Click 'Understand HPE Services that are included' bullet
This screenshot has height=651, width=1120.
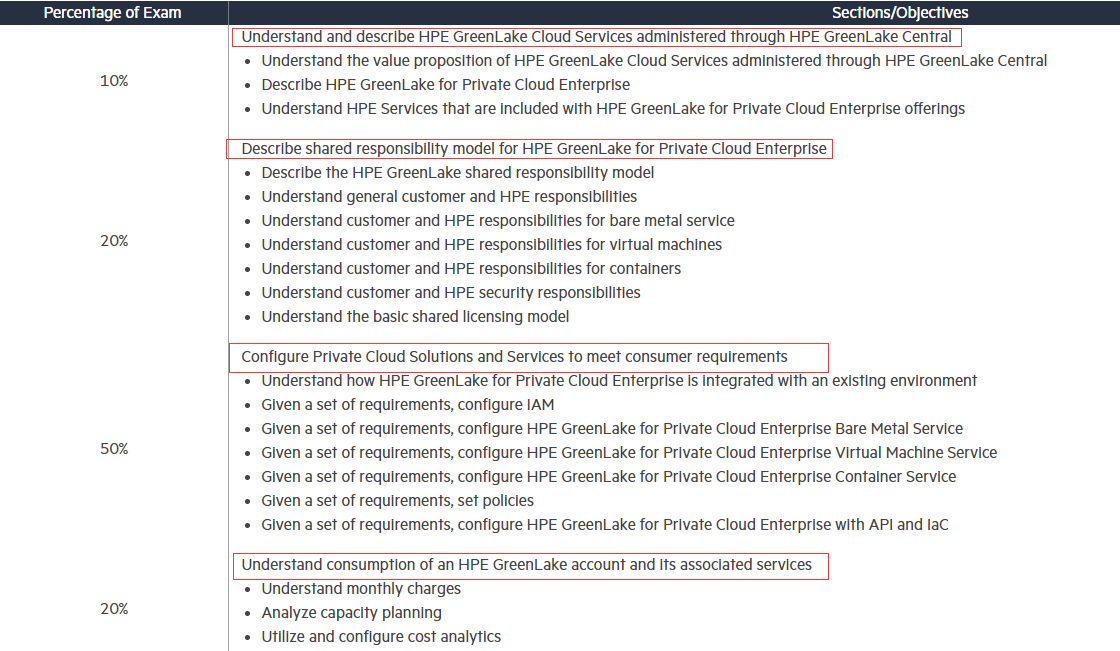613,109
